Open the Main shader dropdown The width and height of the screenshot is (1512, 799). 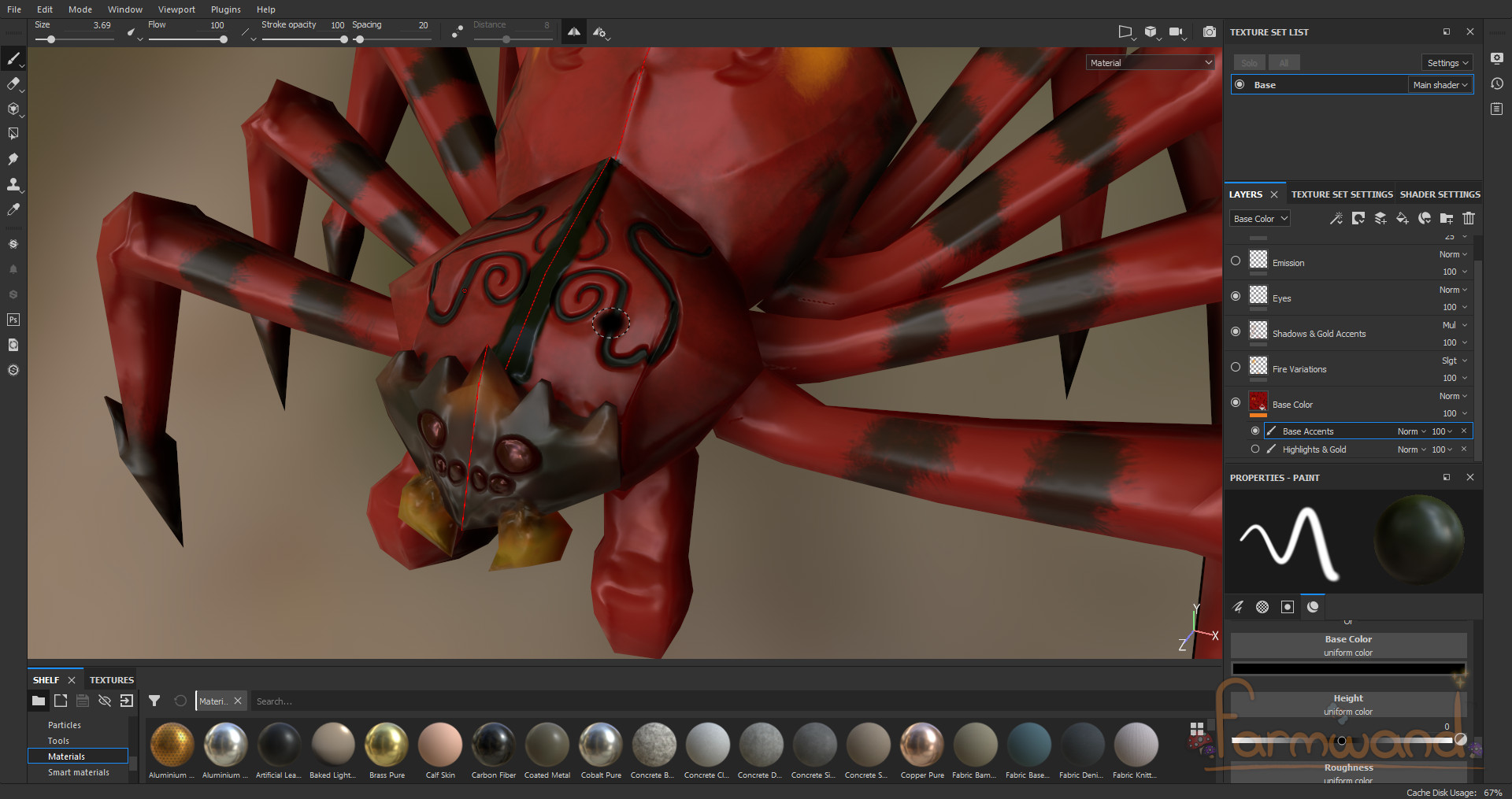click(1440, 84)
